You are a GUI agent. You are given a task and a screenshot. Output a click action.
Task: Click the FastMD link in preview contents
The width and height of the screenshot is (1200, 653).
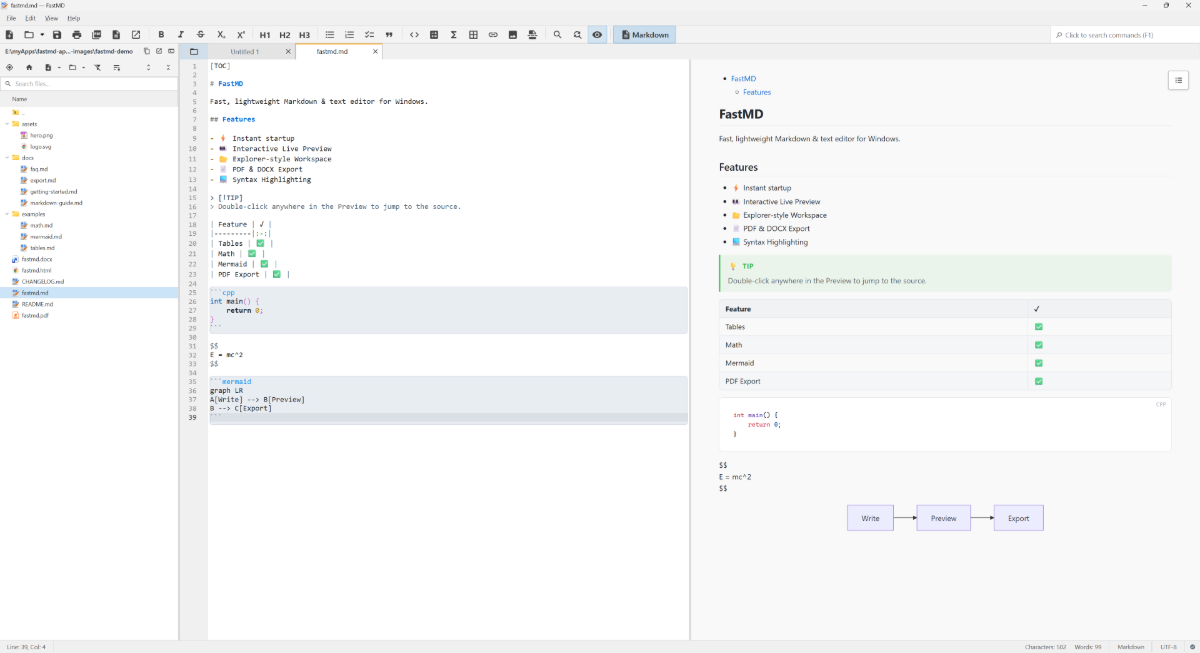click(x=743, y=78)
